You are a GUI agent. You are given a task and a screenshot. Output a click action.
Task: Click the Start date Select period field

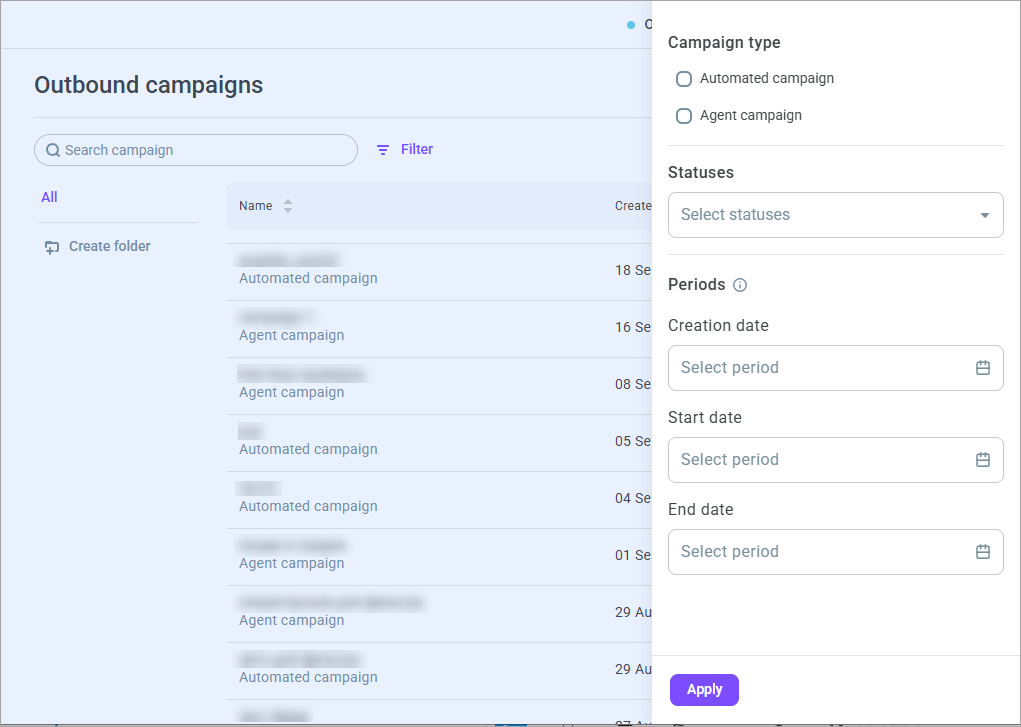835,460
